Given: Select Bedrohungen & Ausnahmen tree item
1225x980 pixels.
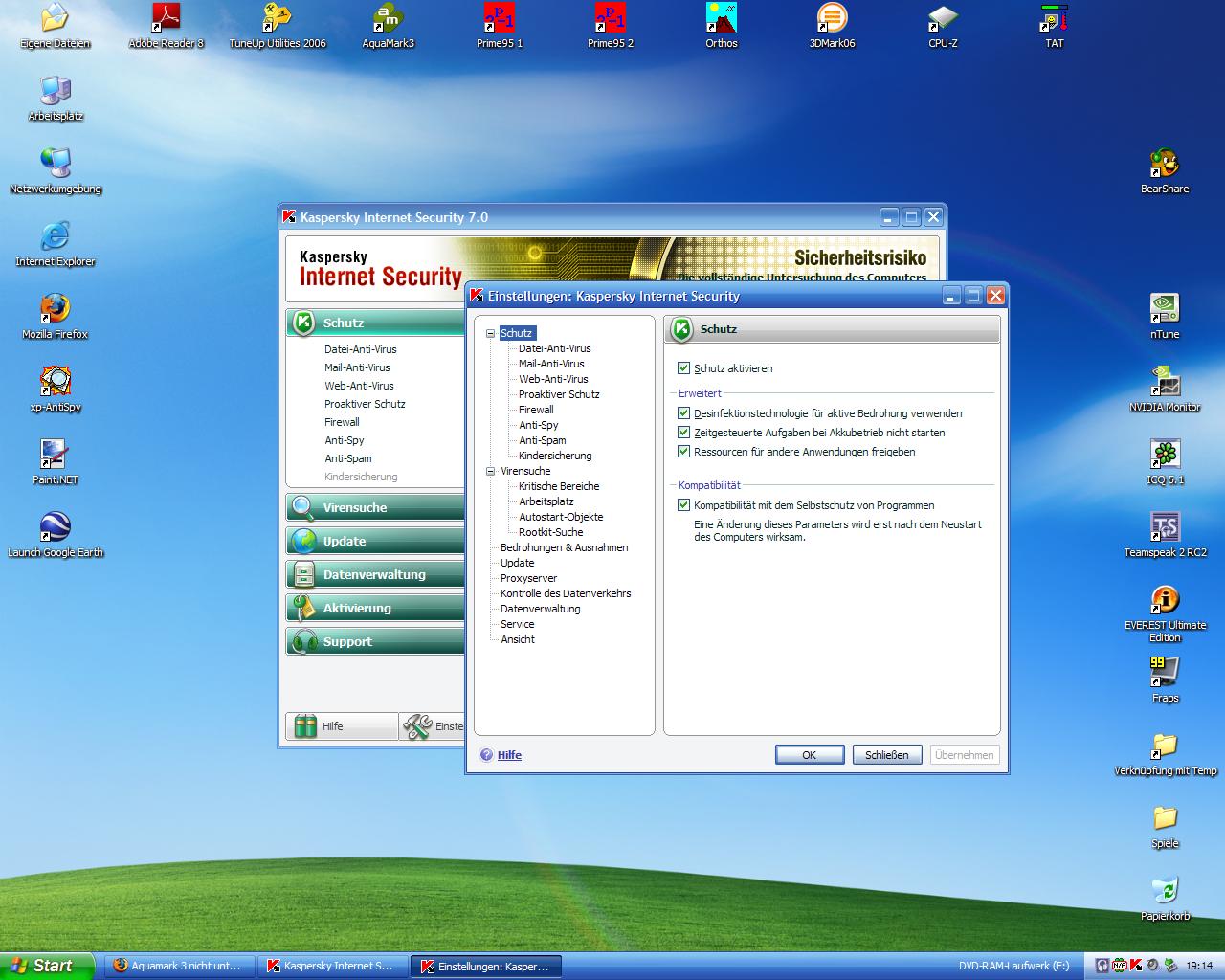Looking at the screenshot, I should (565, 547).
